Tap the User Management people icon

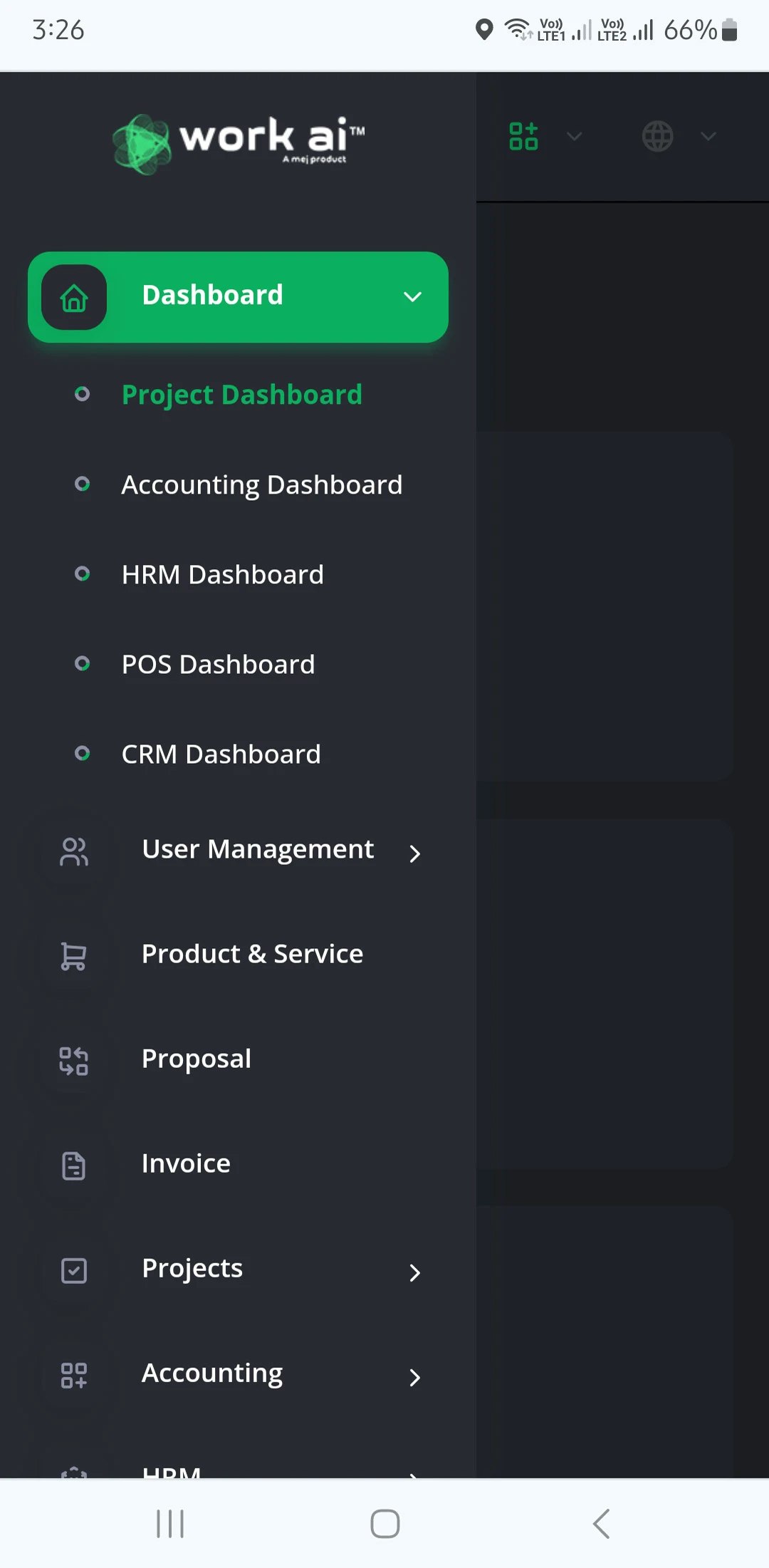pos(74,851)
